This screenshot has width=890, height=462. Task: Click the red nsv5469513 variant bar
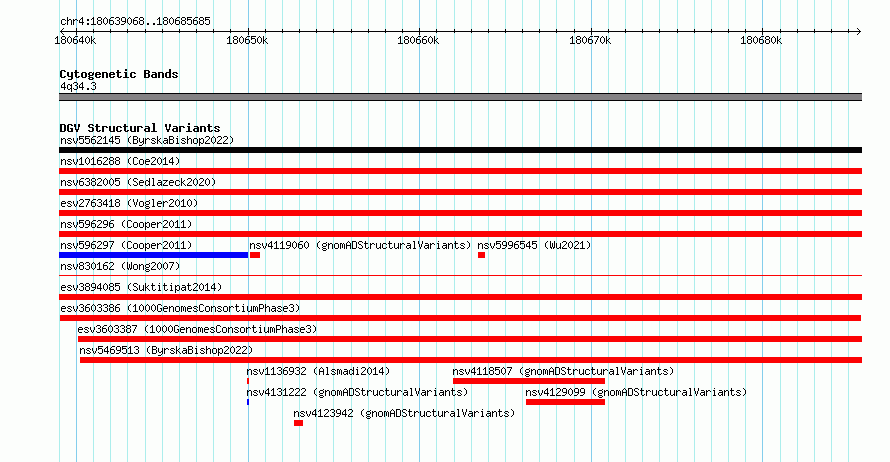click(471, 360)
